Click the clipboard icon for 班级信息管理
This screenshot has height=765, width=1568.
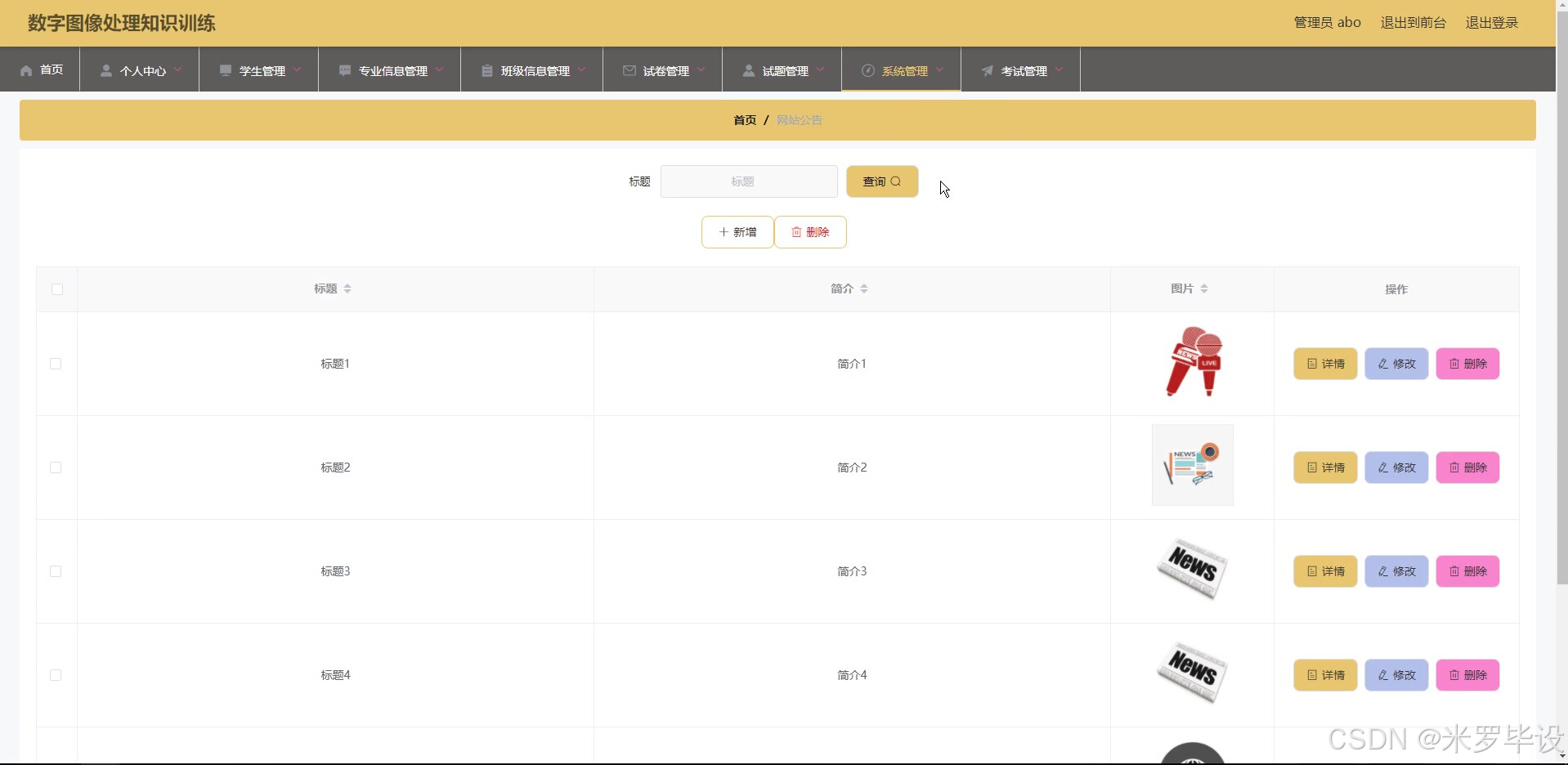click(487, 71)
